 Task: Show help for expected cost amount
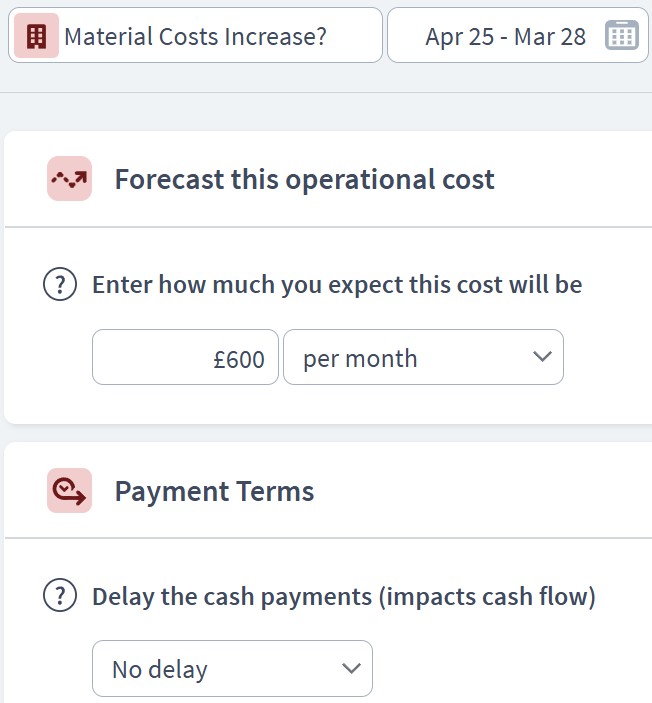coord(60,284)
